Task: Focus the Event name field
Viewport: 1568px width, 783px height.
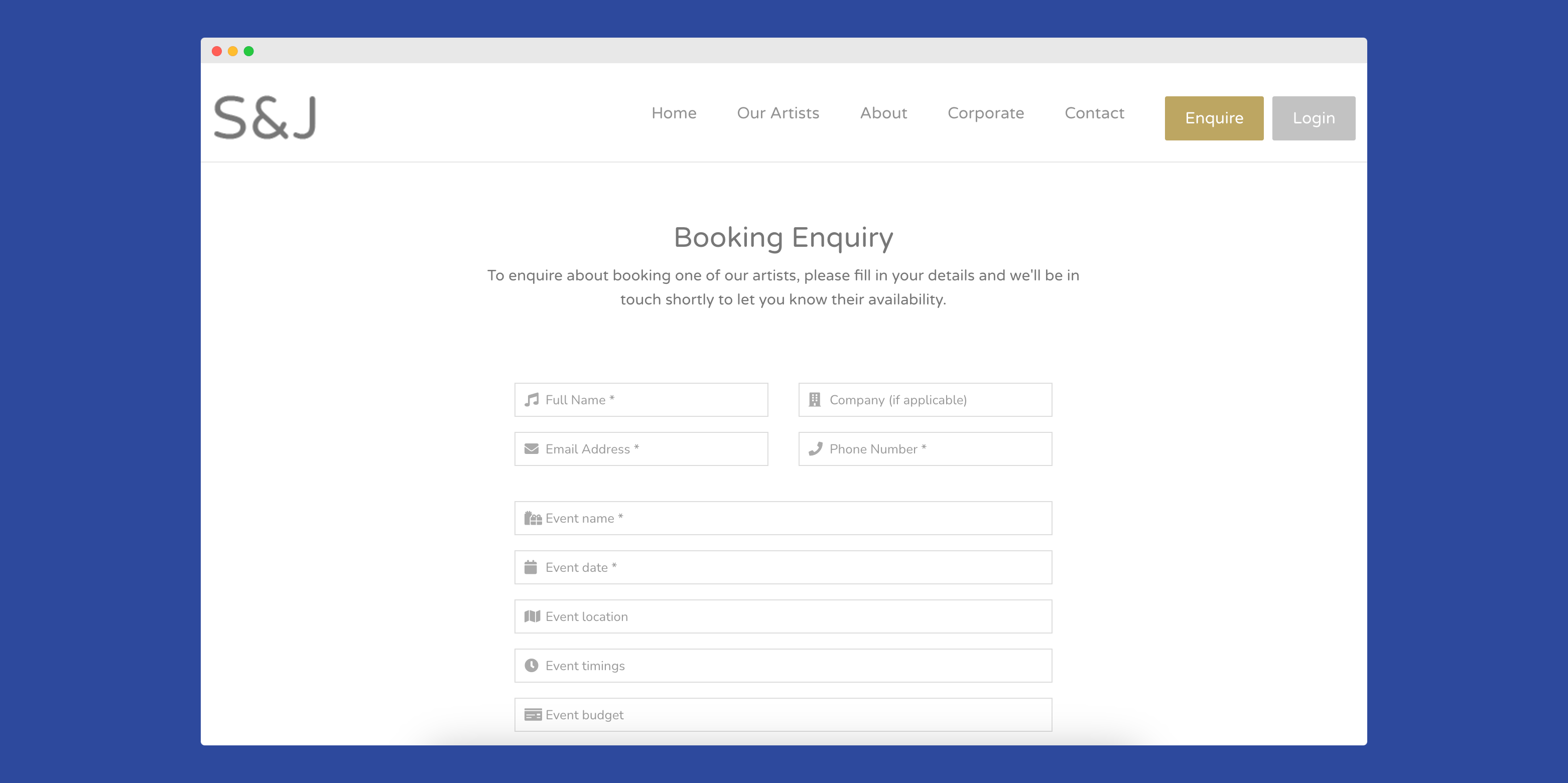Action: (783, 518)
